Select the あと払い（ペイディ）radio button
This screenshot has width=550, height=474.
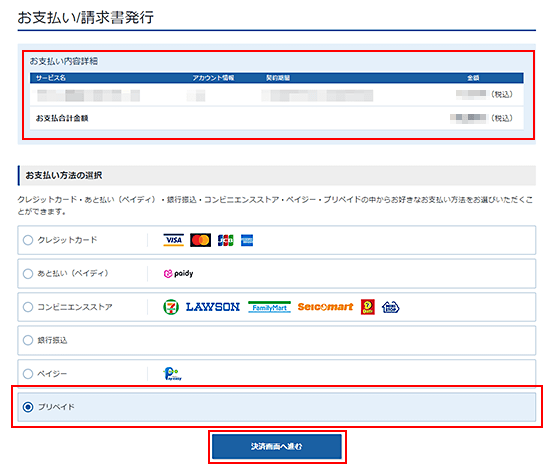(28, 274)
